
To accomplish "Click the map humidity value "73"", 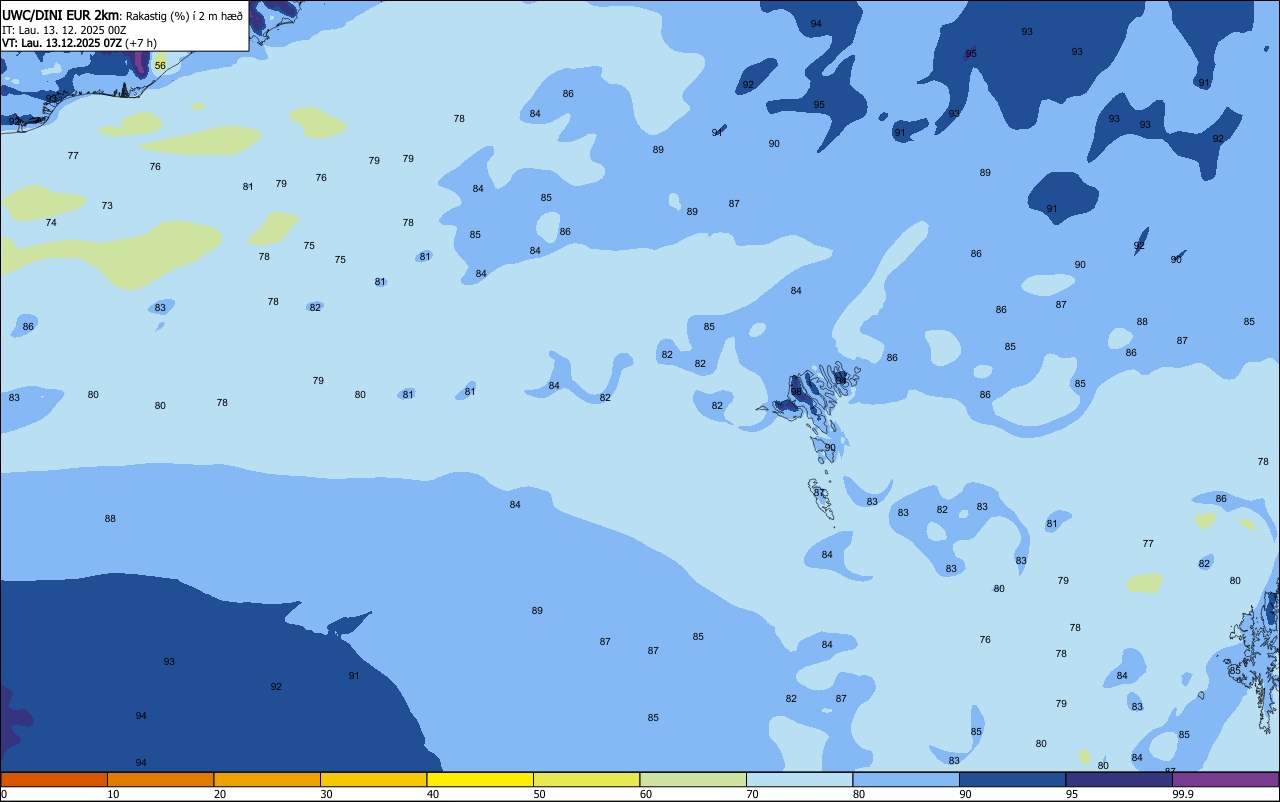I will [x=107, y=205].
